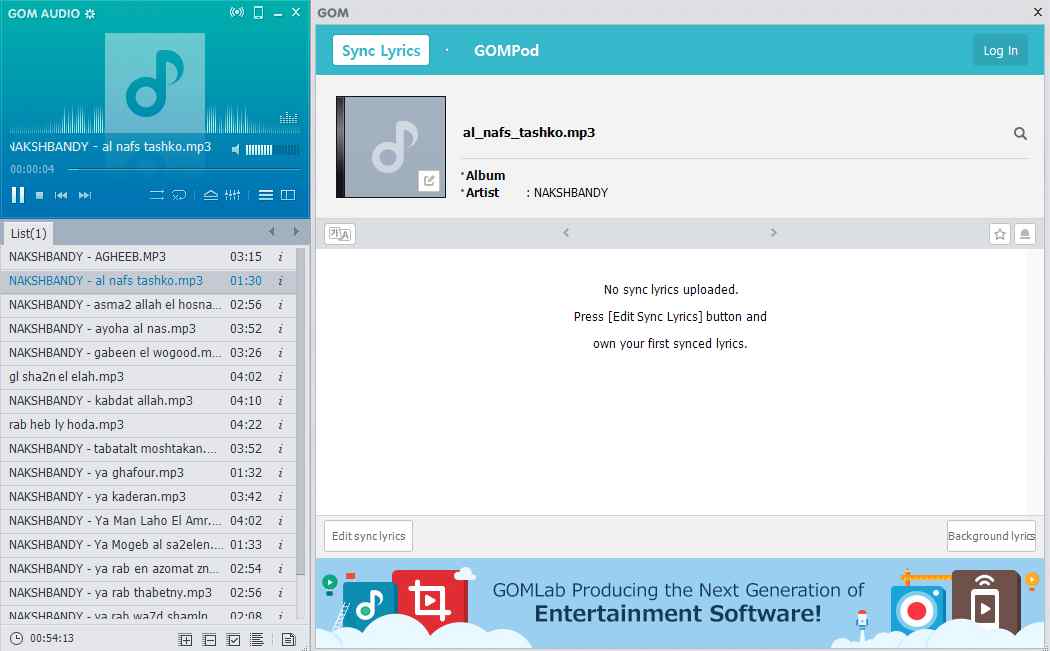Click playlist vertical scrollbar
Image resolution: width=1050 pixels, height=651 pixels.
point(301,412)
